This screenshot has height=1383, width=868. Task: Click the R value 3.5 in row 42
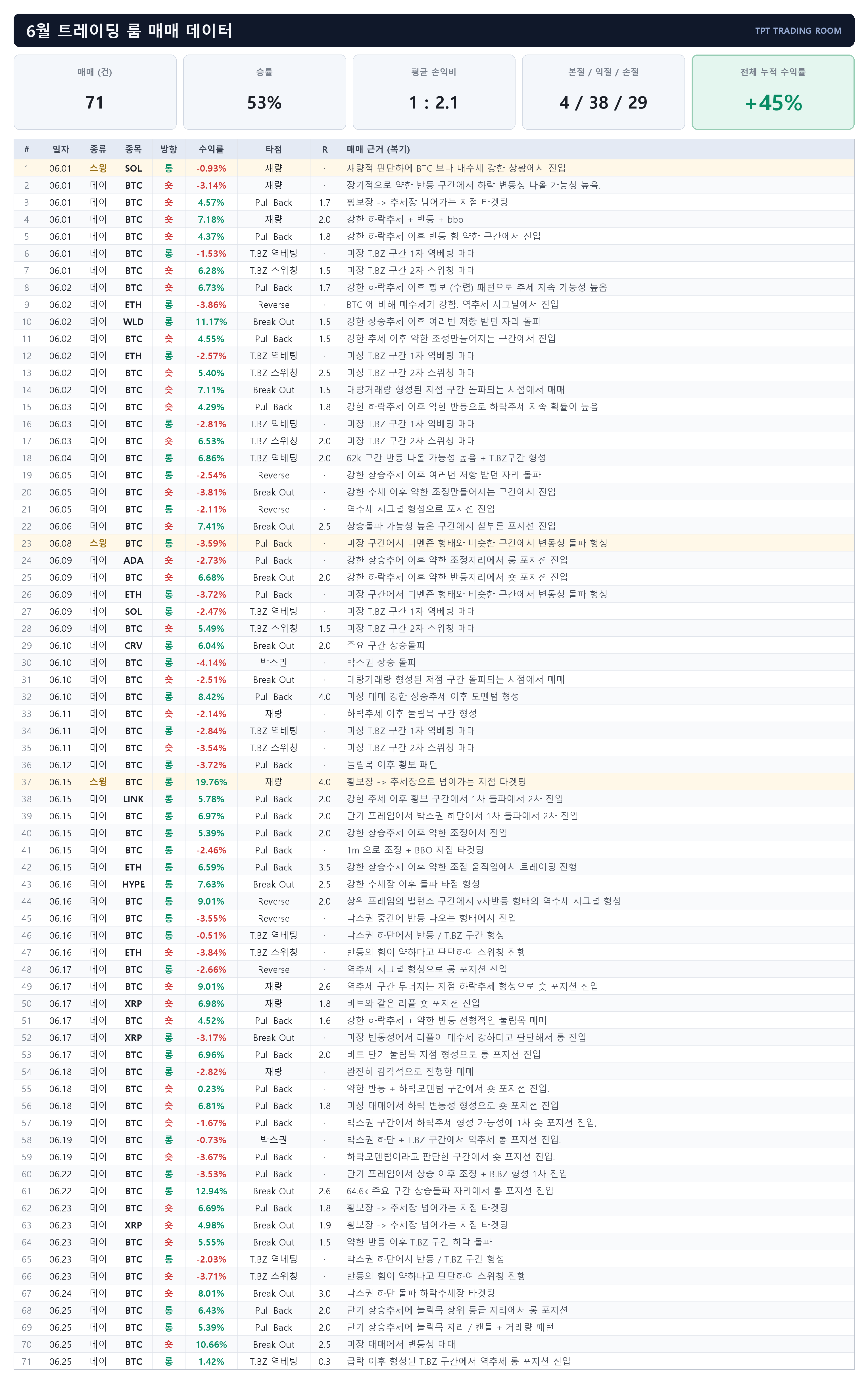point(325,867)
